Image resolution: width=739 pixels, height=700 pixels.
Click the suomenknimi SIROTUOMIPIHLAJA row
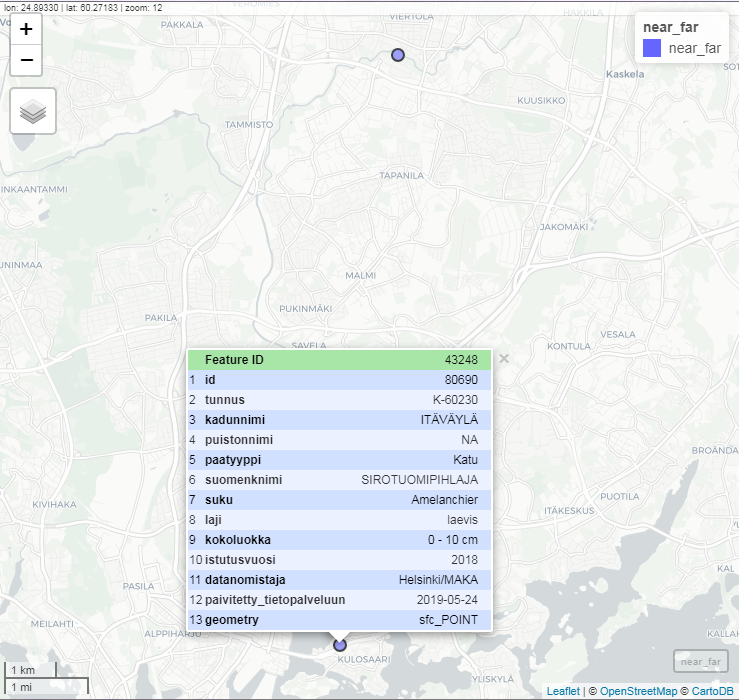[x=339, y=480]
